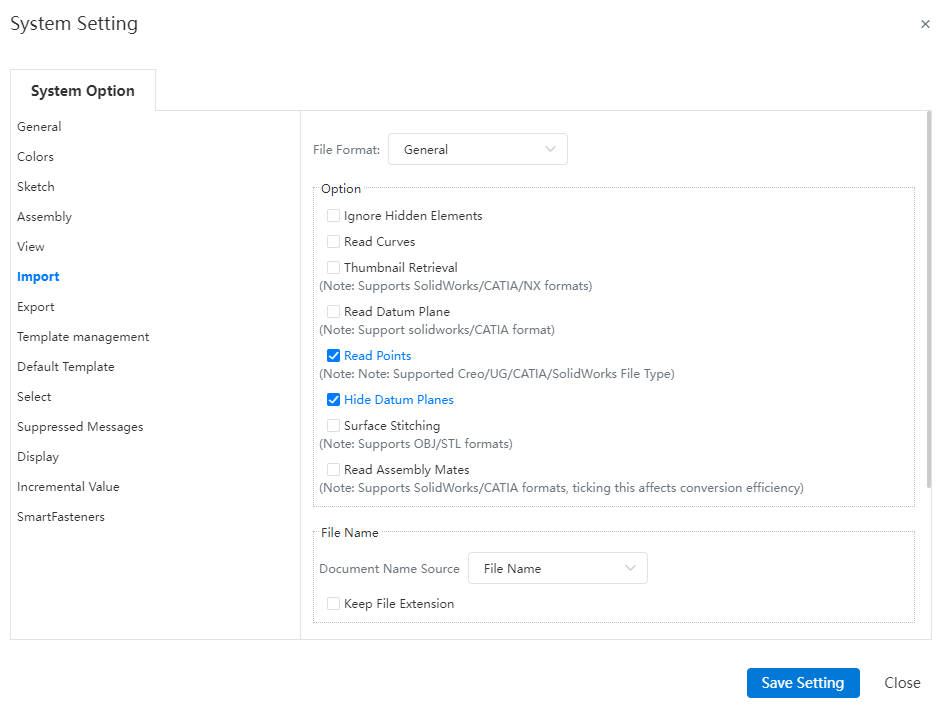The height and width of the screenshot is (706, 946).
Task: Expand the File Format dropdown
Action: click(477, 149)
